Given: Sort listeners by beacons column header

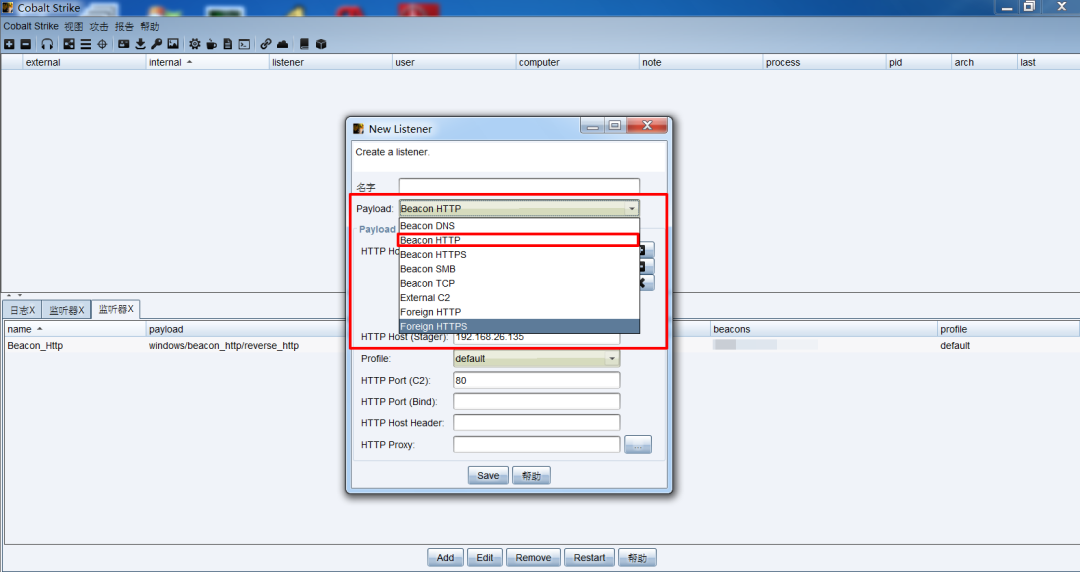Looking at the screenshot, I should click(x=823, y=329).
